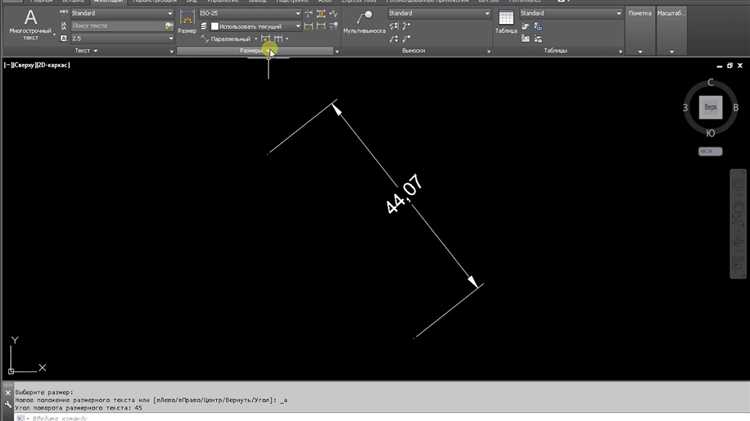Open the dimension style dropdown ISO-25
The width and height of the screenshot is (750, 421).
[x=250, y=13]
